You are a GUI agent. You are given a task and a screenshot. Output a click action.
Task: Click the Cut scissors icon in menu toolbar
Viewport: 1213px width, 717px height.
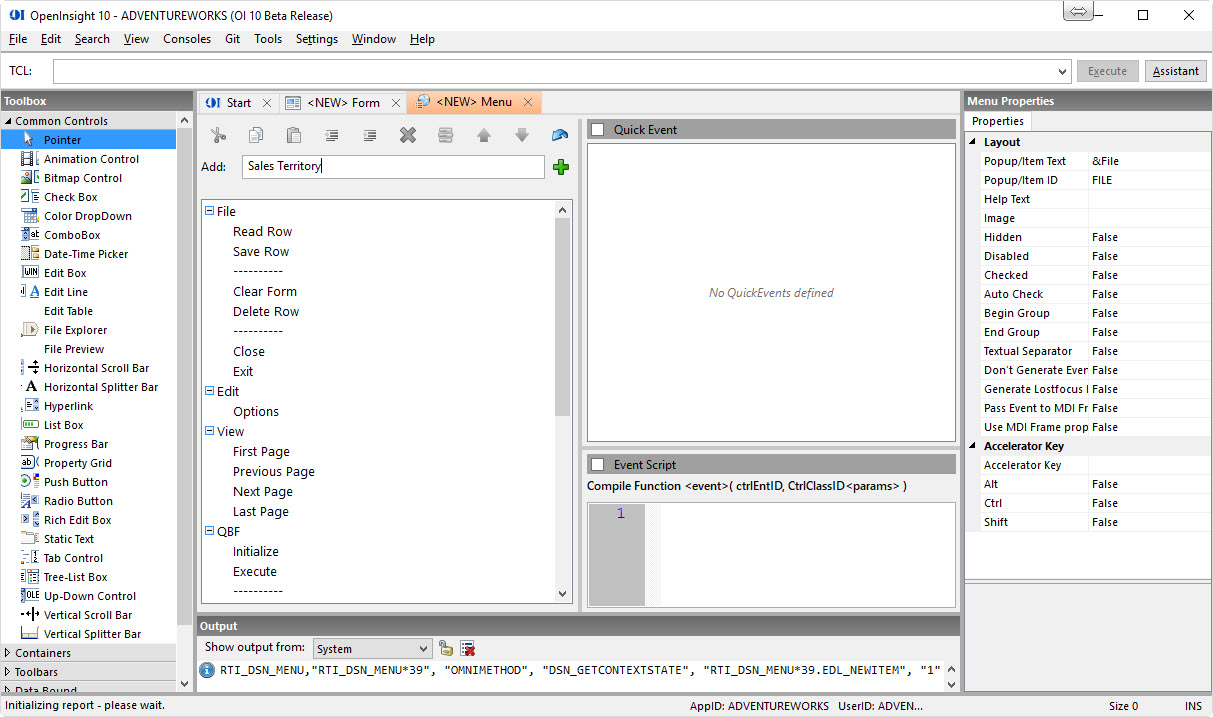pyautogui.click(x=219, y=135)
